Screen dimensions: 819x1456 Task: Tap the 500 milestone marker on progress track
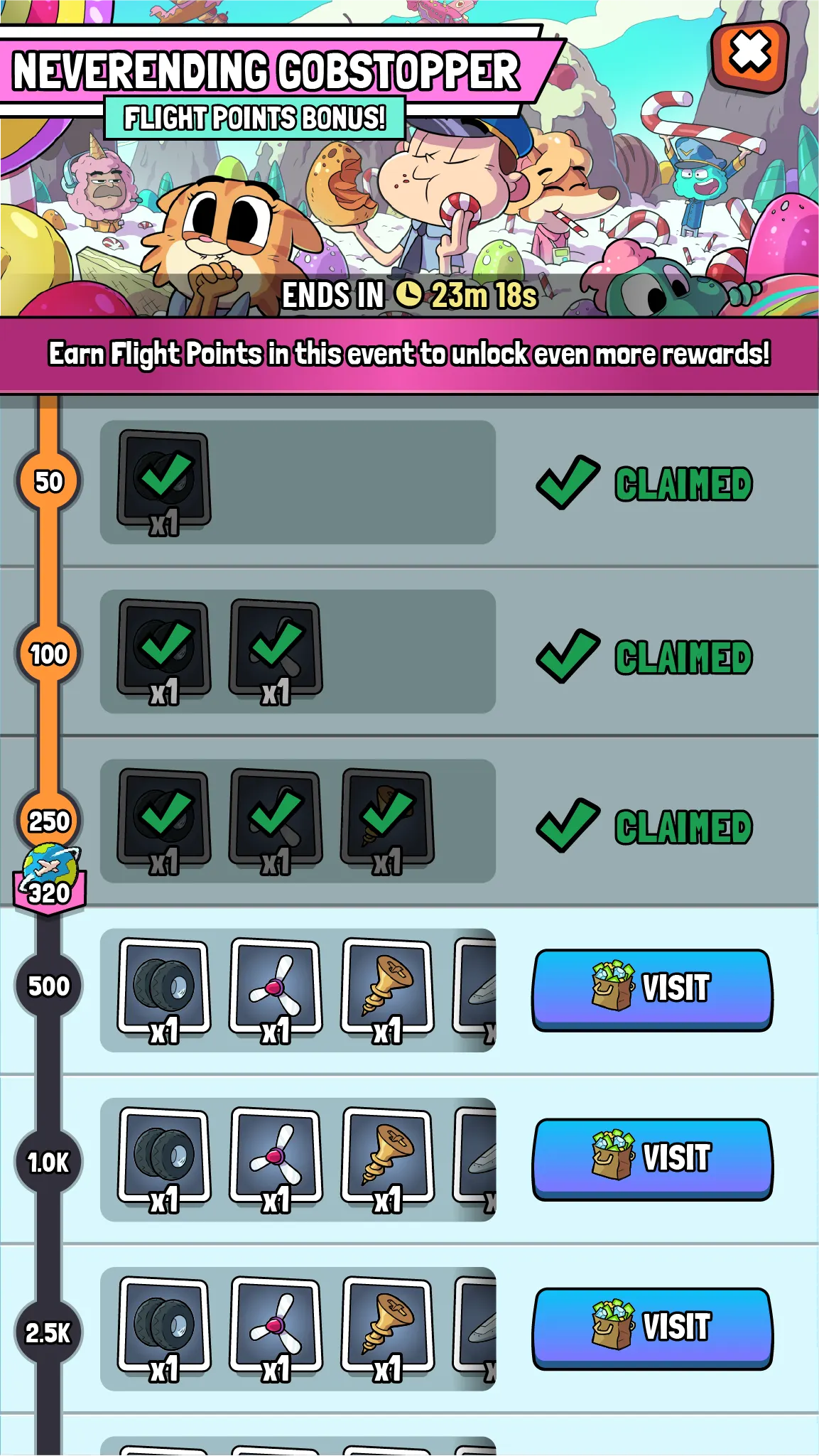(x=49, y=986)
